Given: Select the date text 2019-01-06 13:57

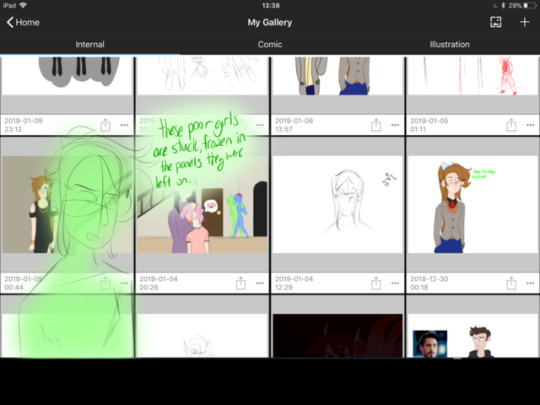Looking at the screenshot, I should tap(294, 125).
